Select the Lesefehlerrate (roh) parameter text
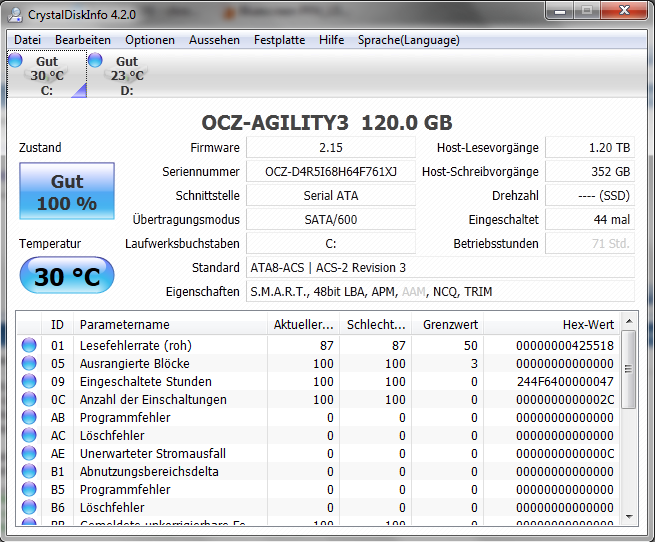The width and height of the screenshot is (655, 542). click(x=136, y=346)
